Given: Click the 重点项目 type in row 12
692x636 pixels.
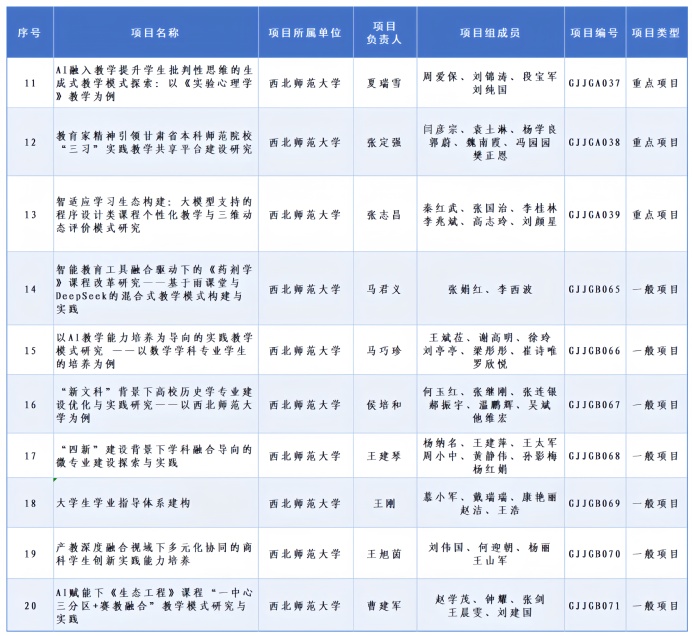Looking at the screenshot, I should click(x=655, y=142).
